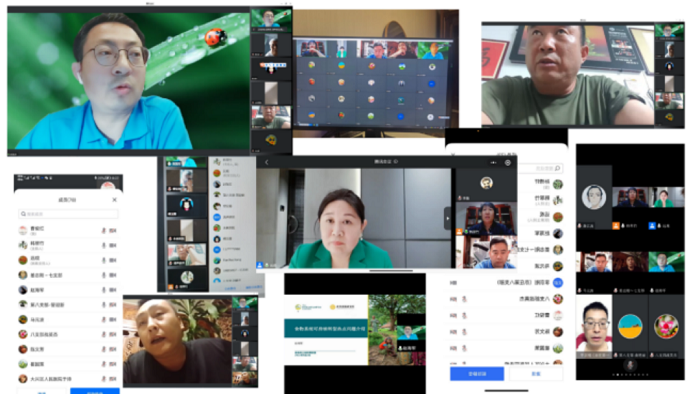The width and height of the screenshot is (700, 394).
Task: Click back arrow in center meeting header
Action: click(267, 162)
